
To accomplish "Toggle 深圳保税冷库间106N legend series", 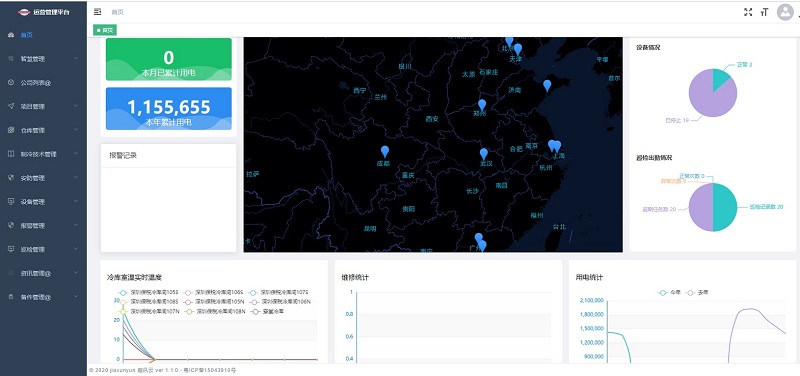I will pyautogui.click(x=280, y=302).
